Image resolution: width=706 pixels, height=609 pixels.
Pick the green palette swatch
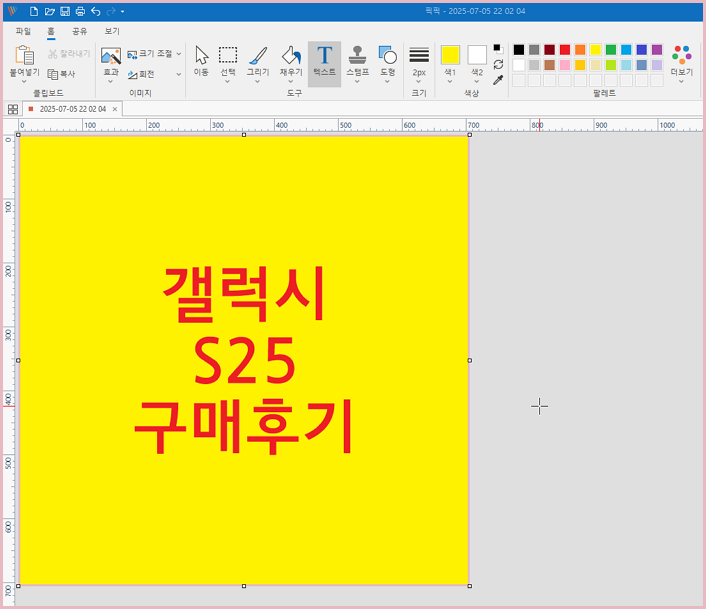point(611,50)
